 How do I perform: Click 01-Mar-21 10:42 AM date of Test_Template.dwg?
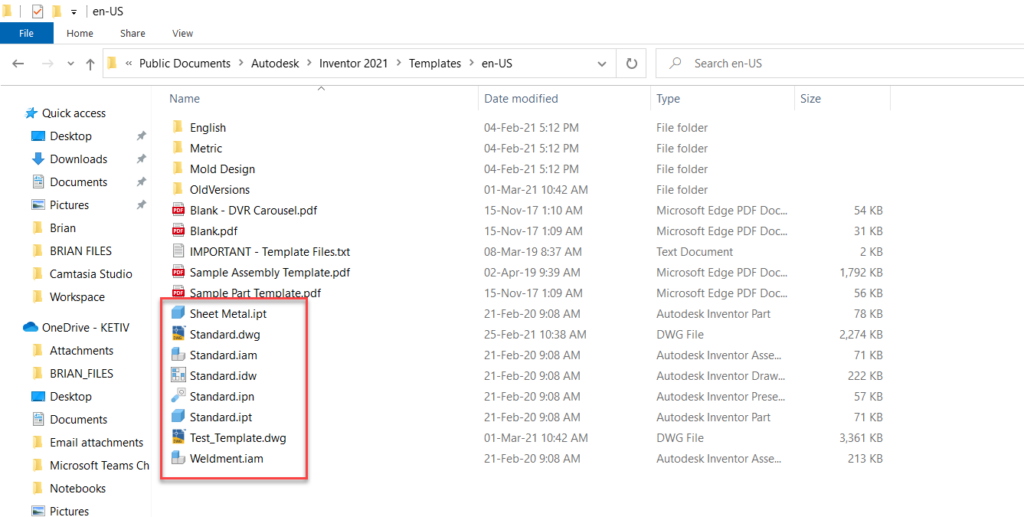click(536, 438)
